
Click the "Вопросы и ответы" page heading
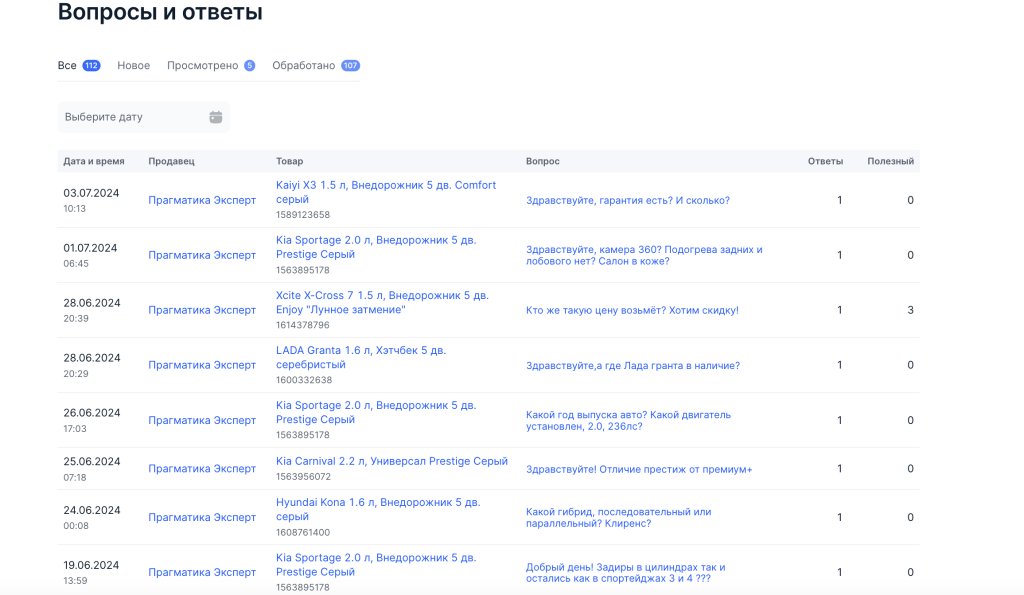[x=160, y=12]
